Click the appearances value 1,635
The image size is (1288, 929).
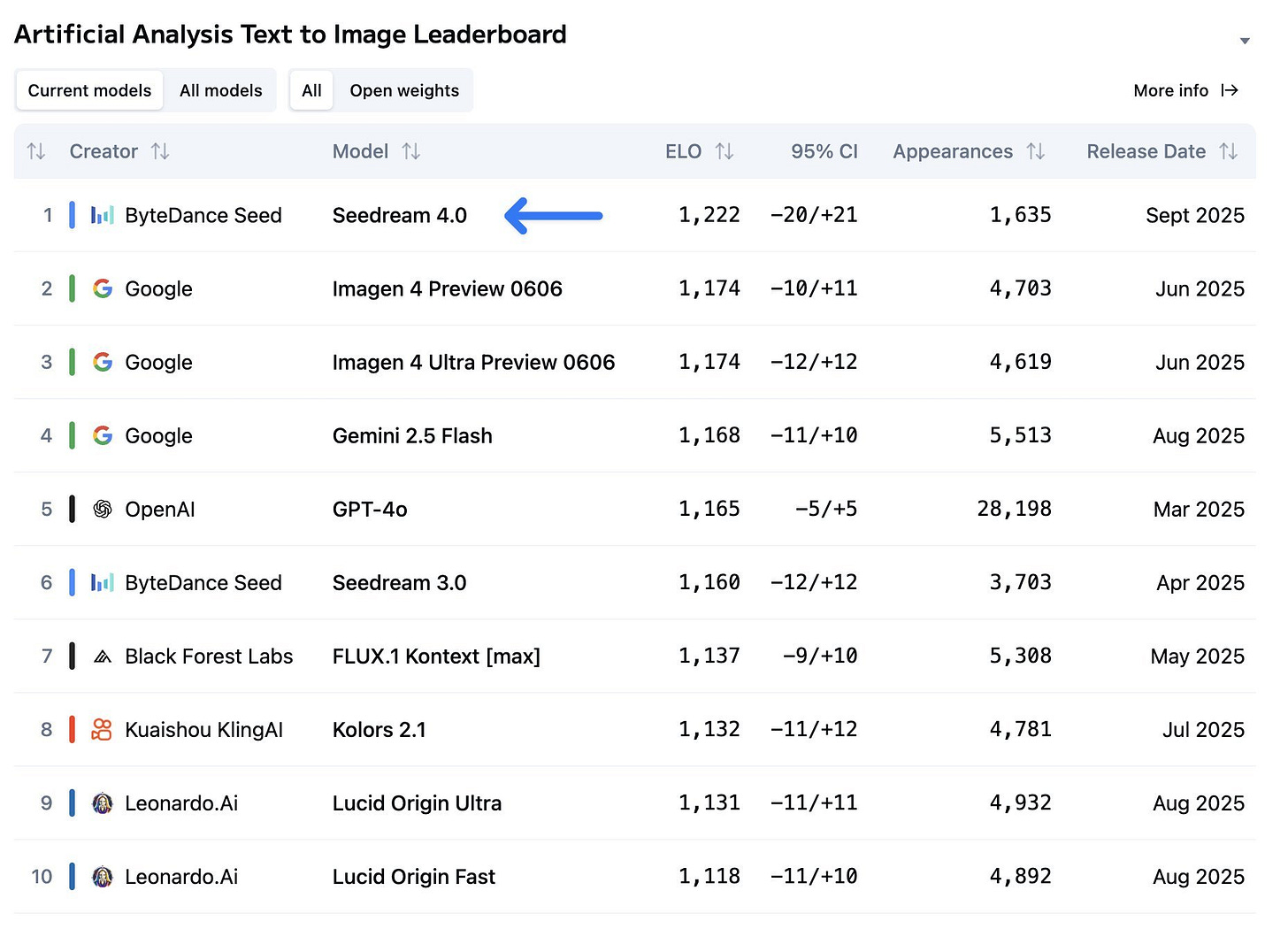click(1021, 215)
